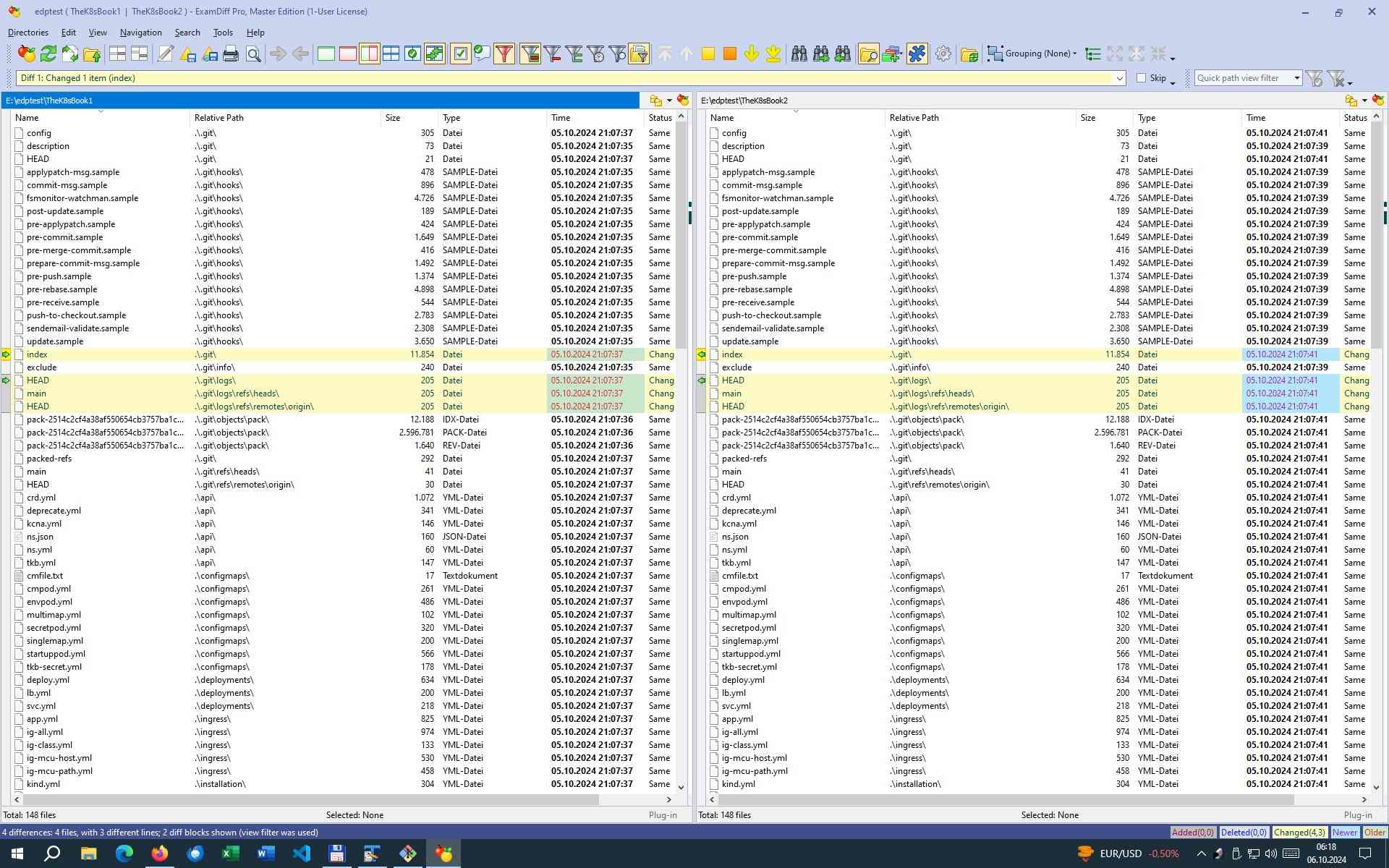Open Visual Studio Code from taskbar
The image size is (1389, 868).
pos(301,854)
